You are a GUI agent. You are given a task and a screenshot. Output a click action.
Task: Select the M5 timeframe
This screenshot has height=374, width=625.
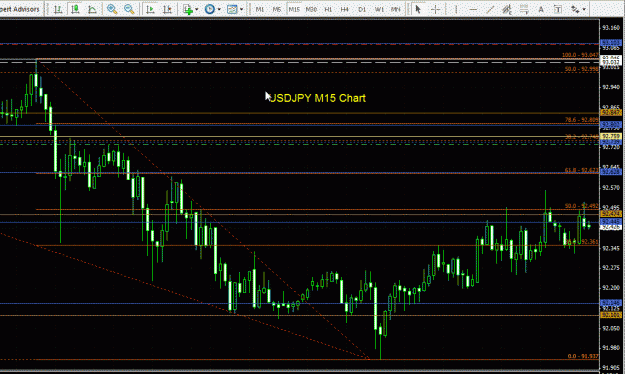coord(277,9)
